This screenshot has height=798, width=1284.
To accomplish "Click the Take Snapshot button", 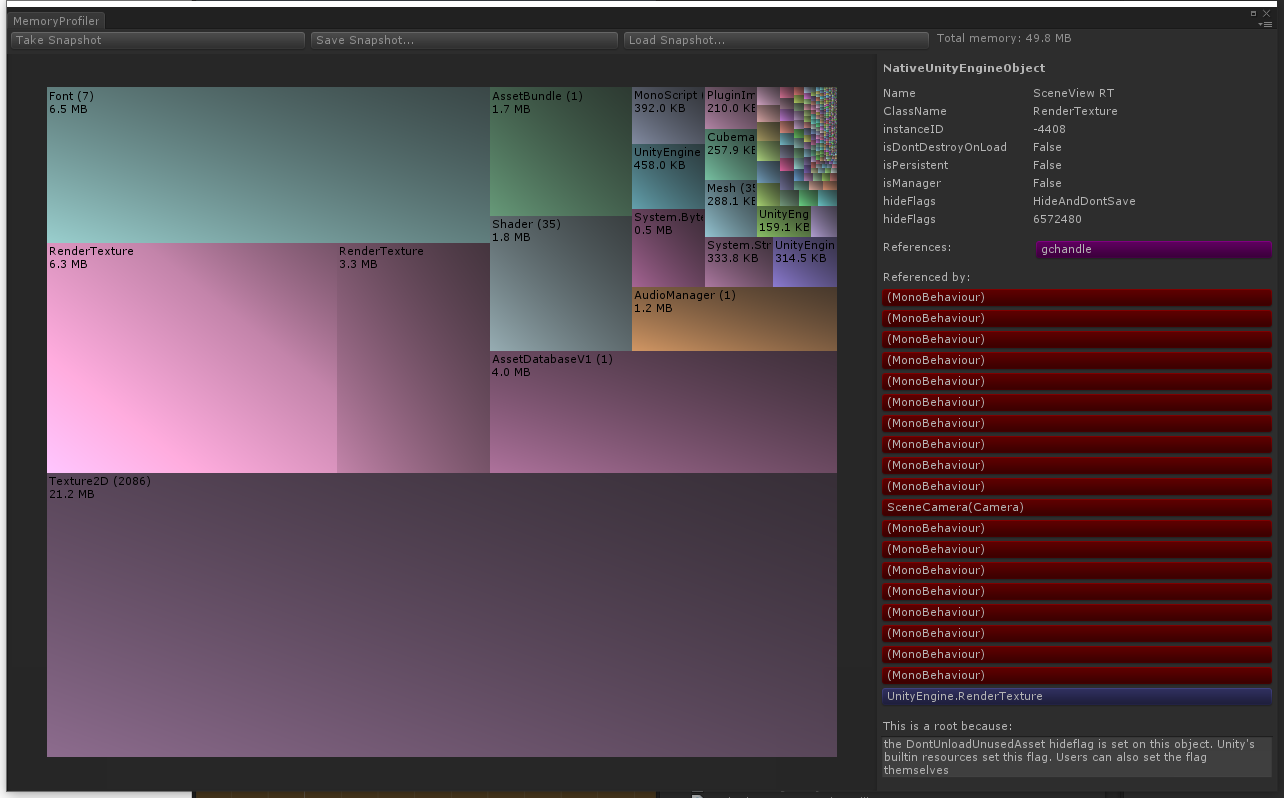I will pos(157,40).
